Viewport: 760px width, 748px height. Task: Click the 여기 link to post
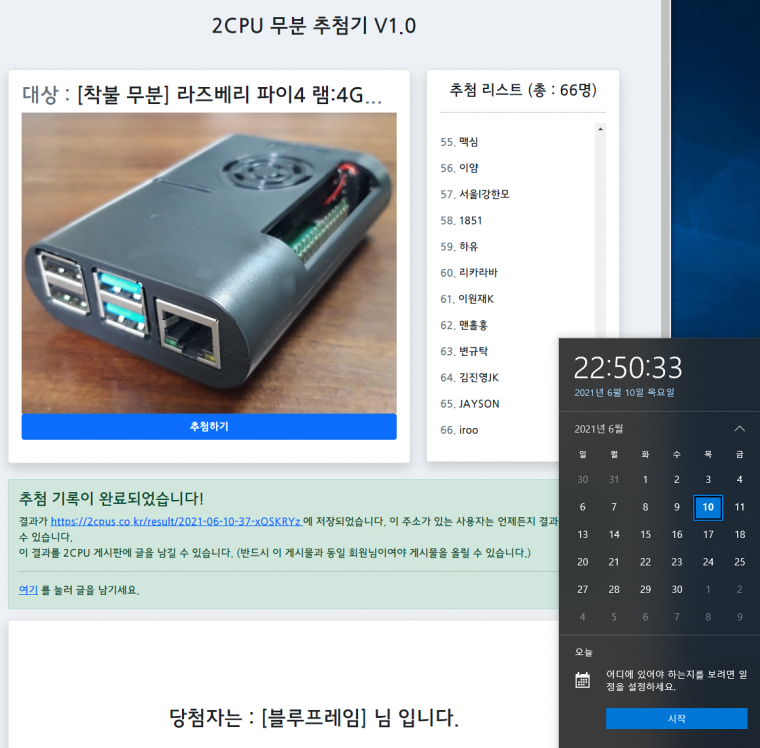pos(28,590)
